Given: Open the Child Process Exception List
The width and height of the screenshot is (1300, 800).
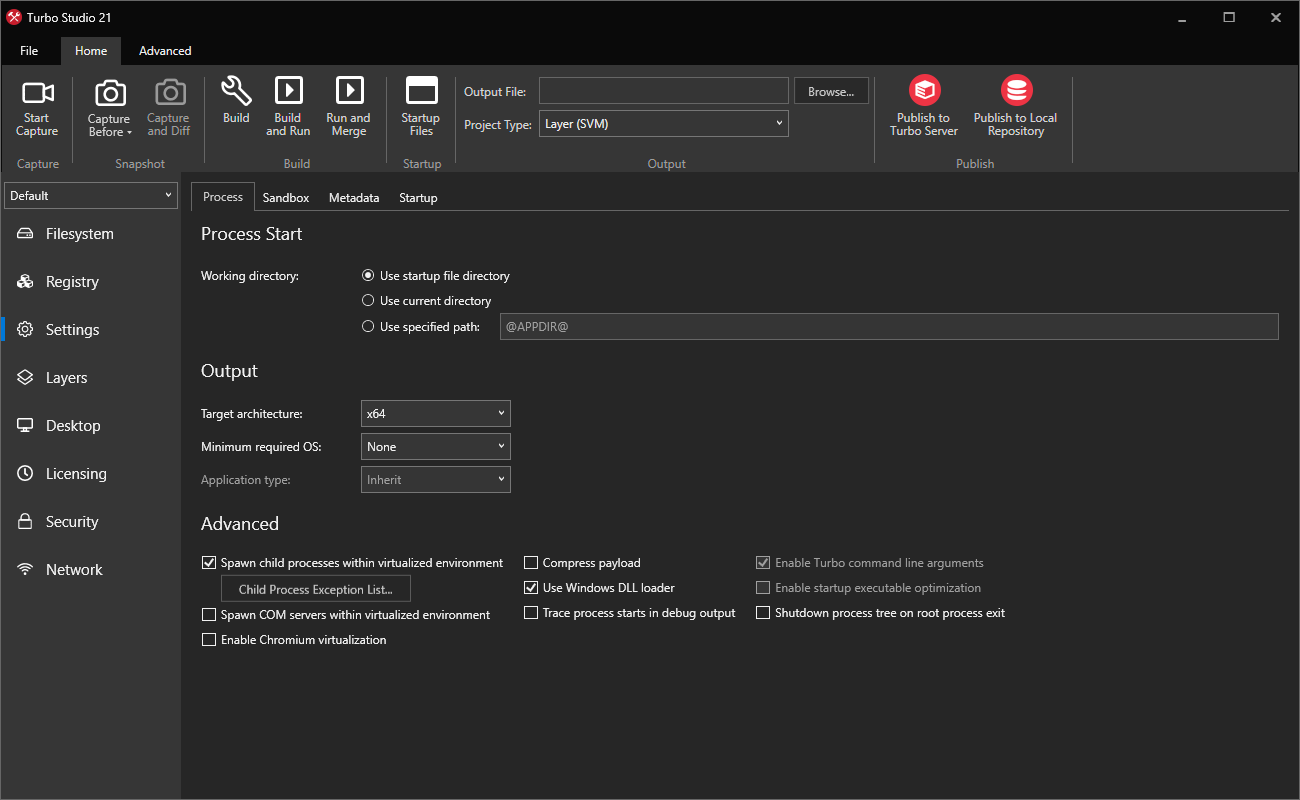Looking at the screenshot, I should [315, 588].
